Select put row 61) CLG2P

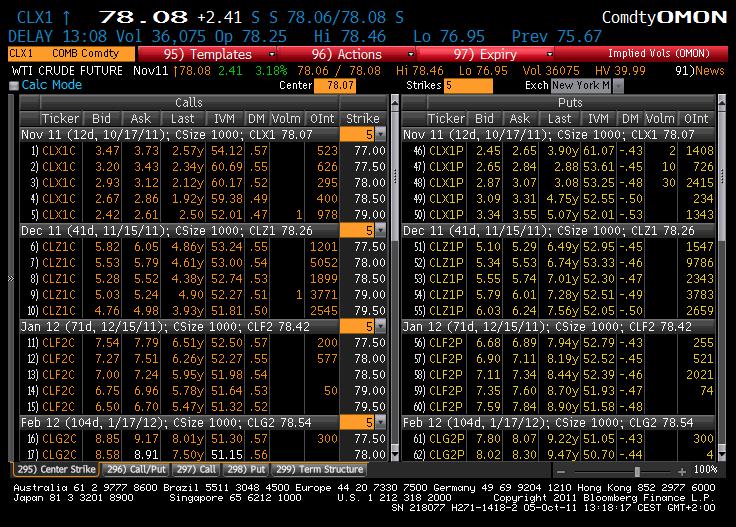[559, 438]
